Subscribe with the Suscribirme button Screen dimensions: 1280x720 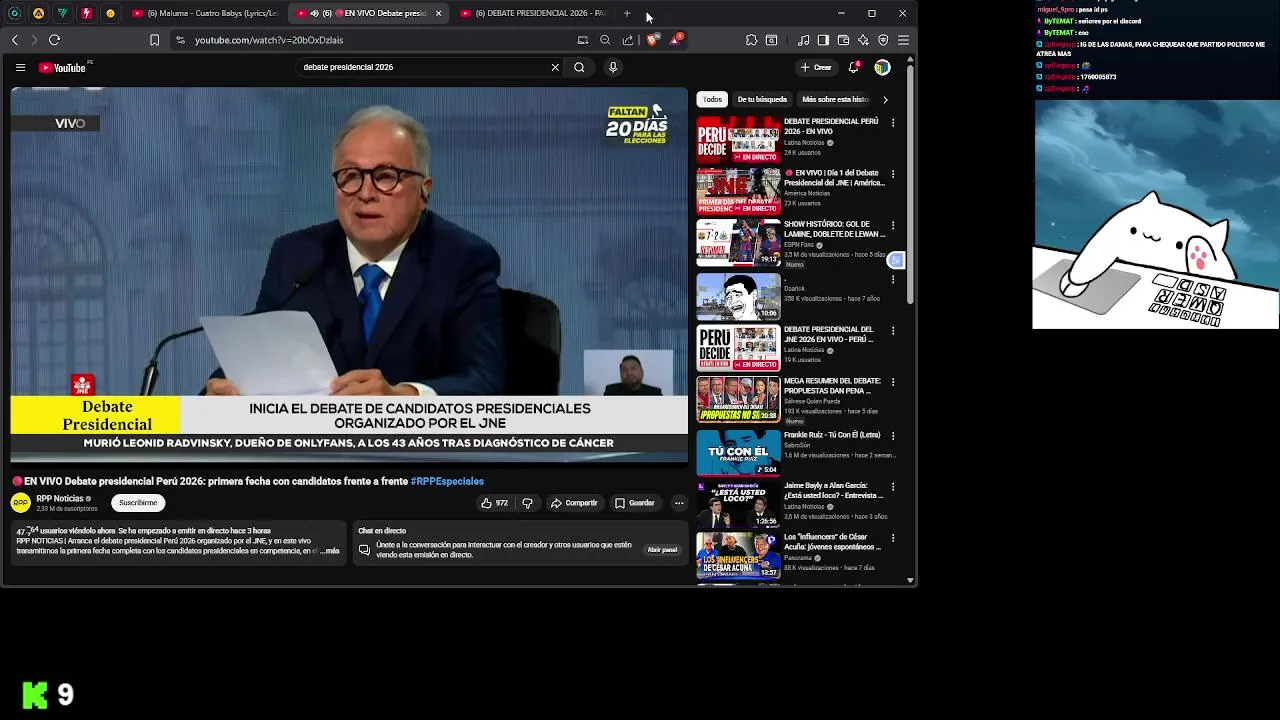138,503
